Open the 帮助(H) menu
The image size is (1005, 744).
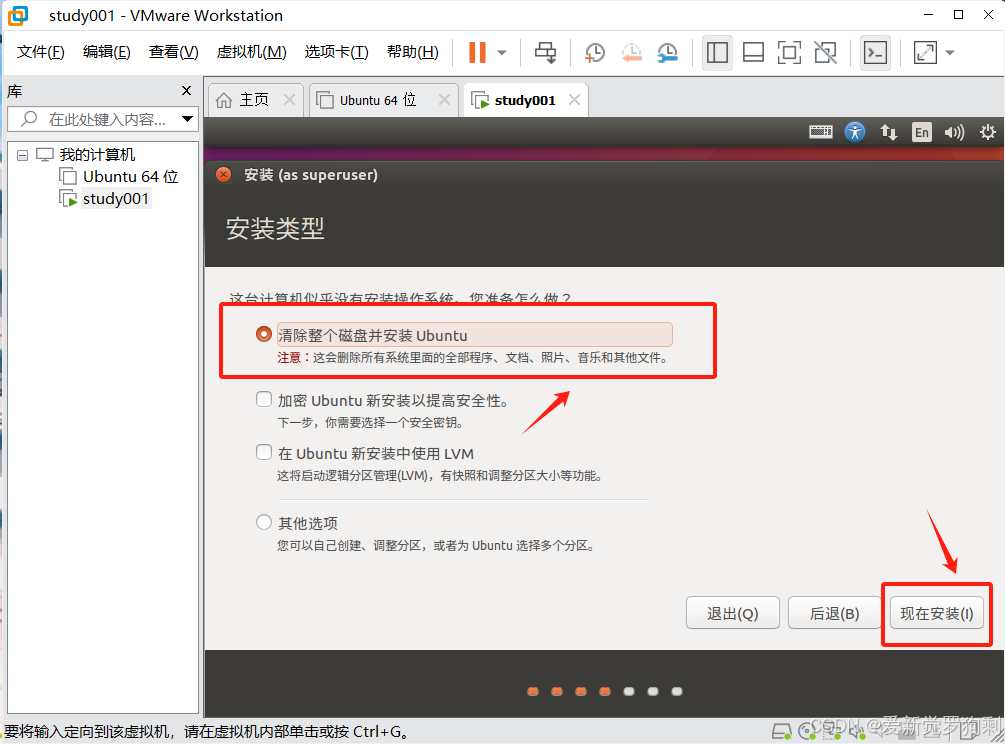[x=413, y=52]
